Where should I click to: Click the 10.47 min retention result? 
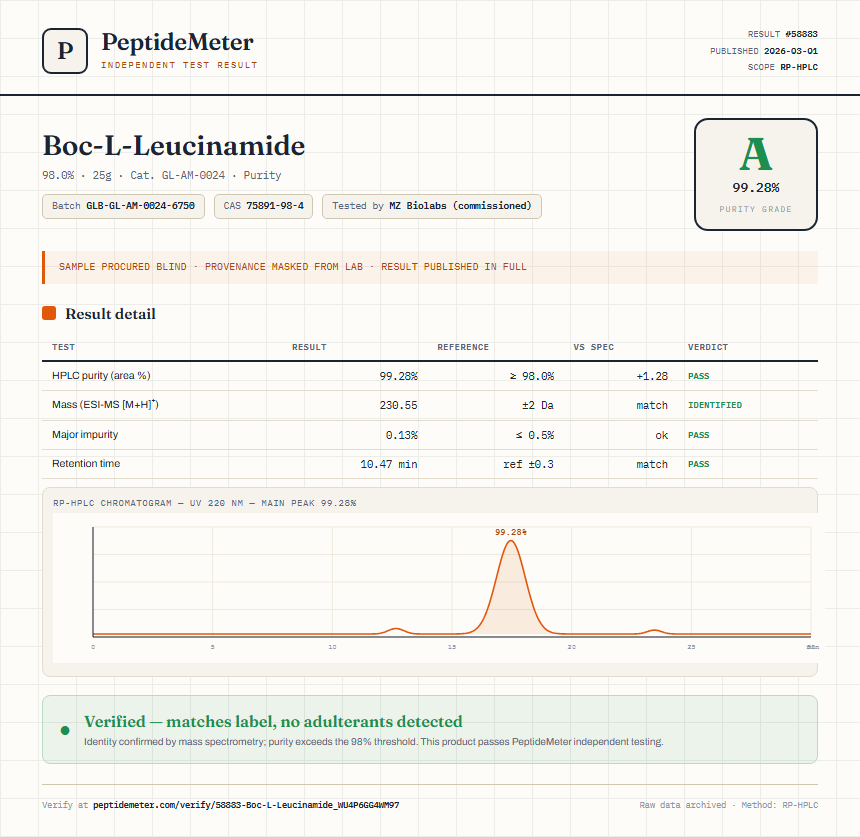(389, 464)
